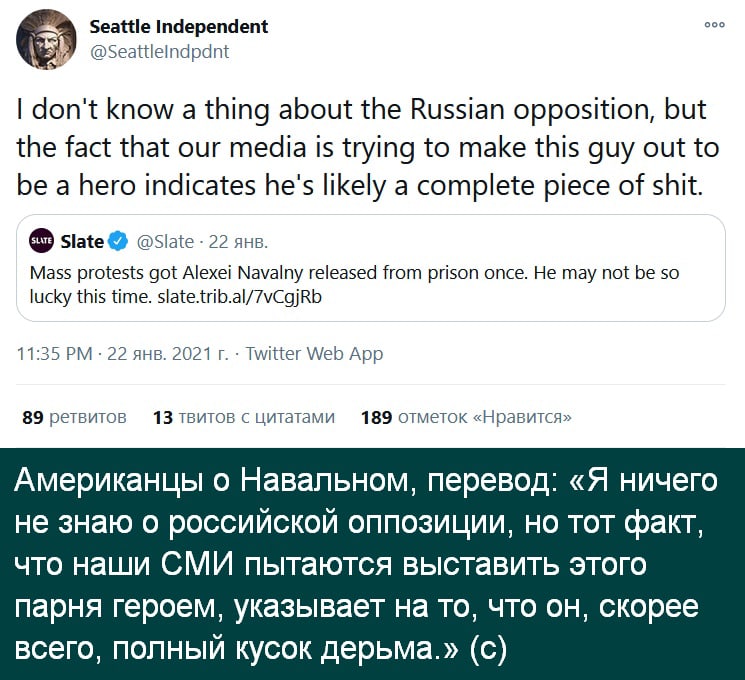745x680 pixels.
Task: Click the Seattle Independent profile avatar
Action: (46, 39)
